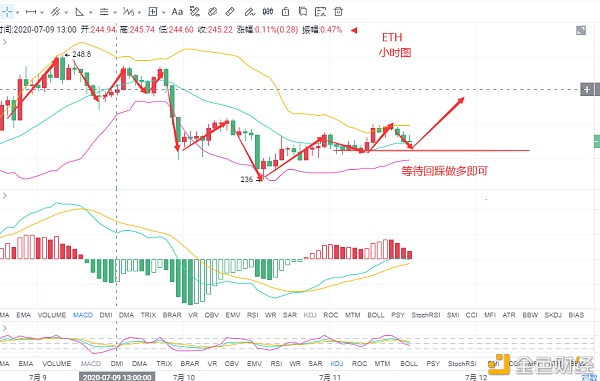
Task: Switch histogram panel indicator to ATR
Action: (509, 315)
